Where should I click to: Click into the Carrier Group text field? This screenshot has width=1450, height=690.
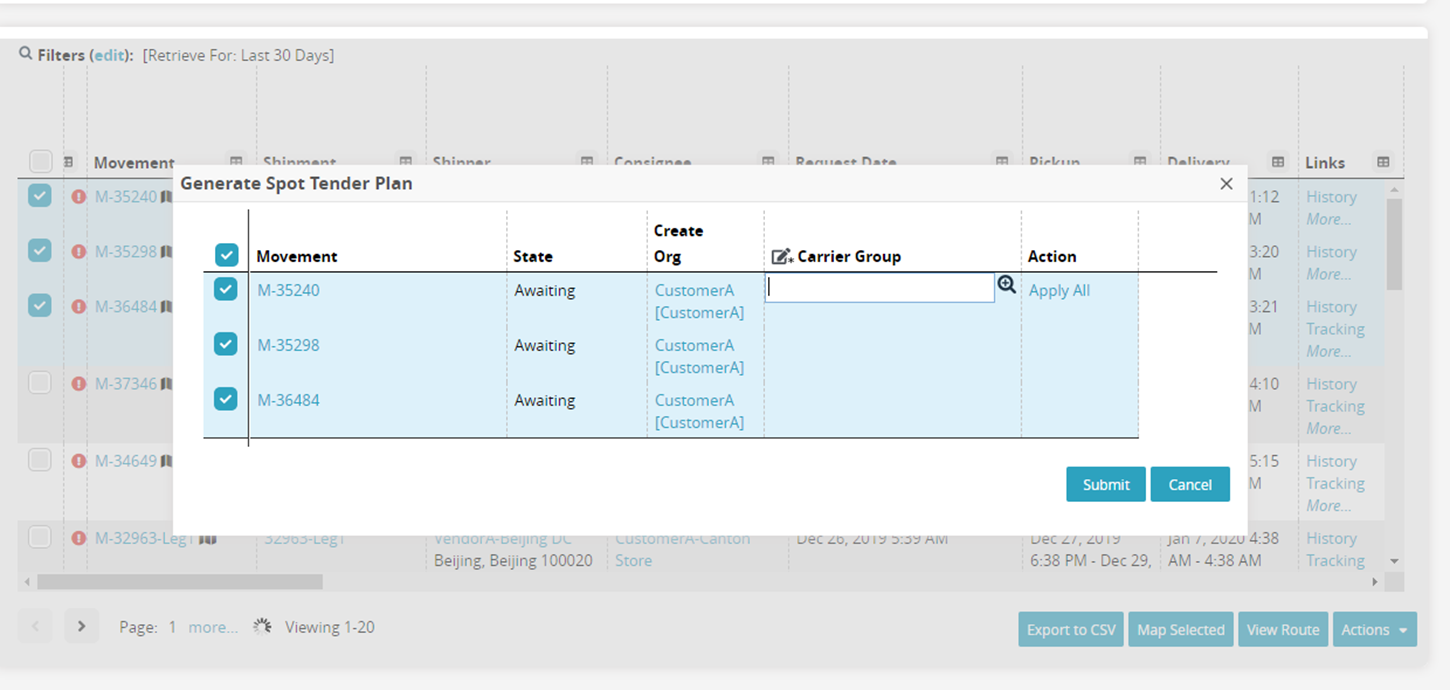(879, 288)
